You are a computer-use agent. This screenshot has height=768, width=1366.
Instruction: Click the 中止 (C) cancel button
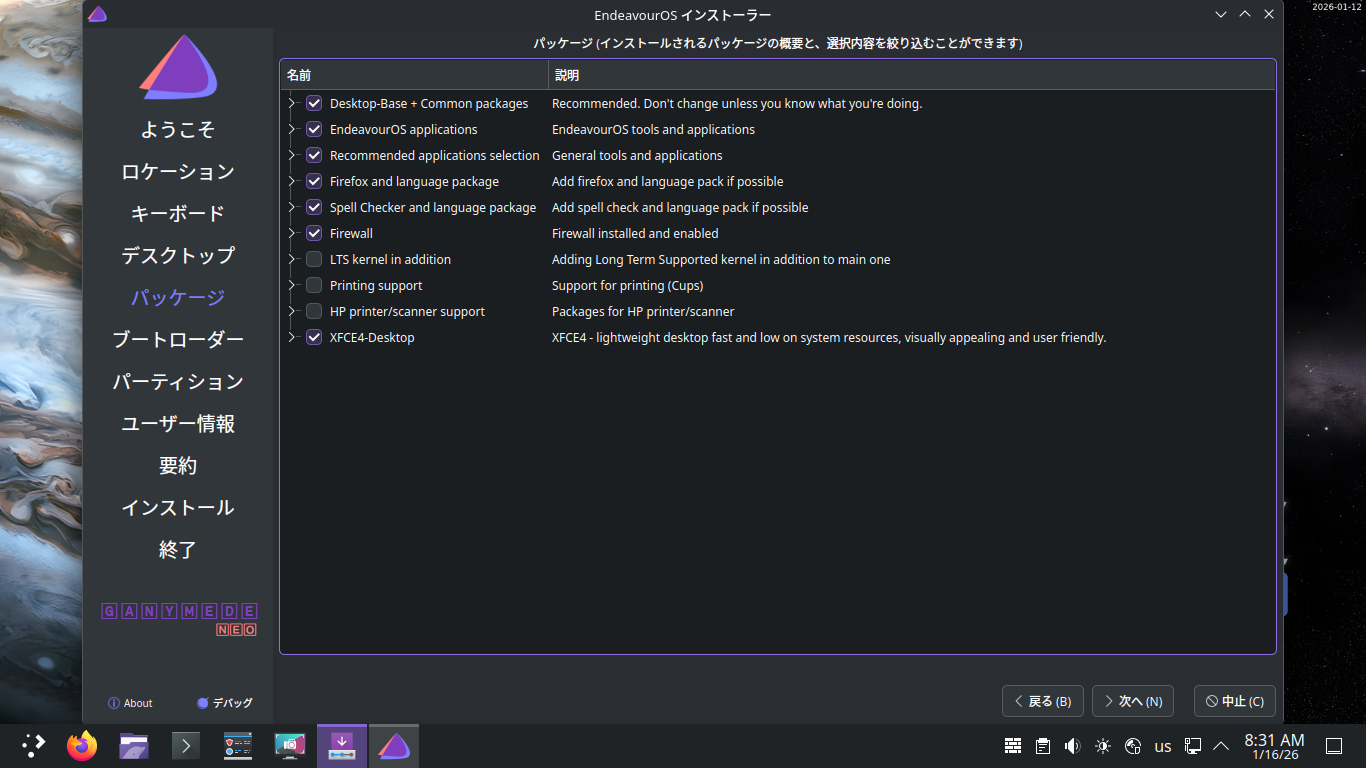[x=1235, y=701]
